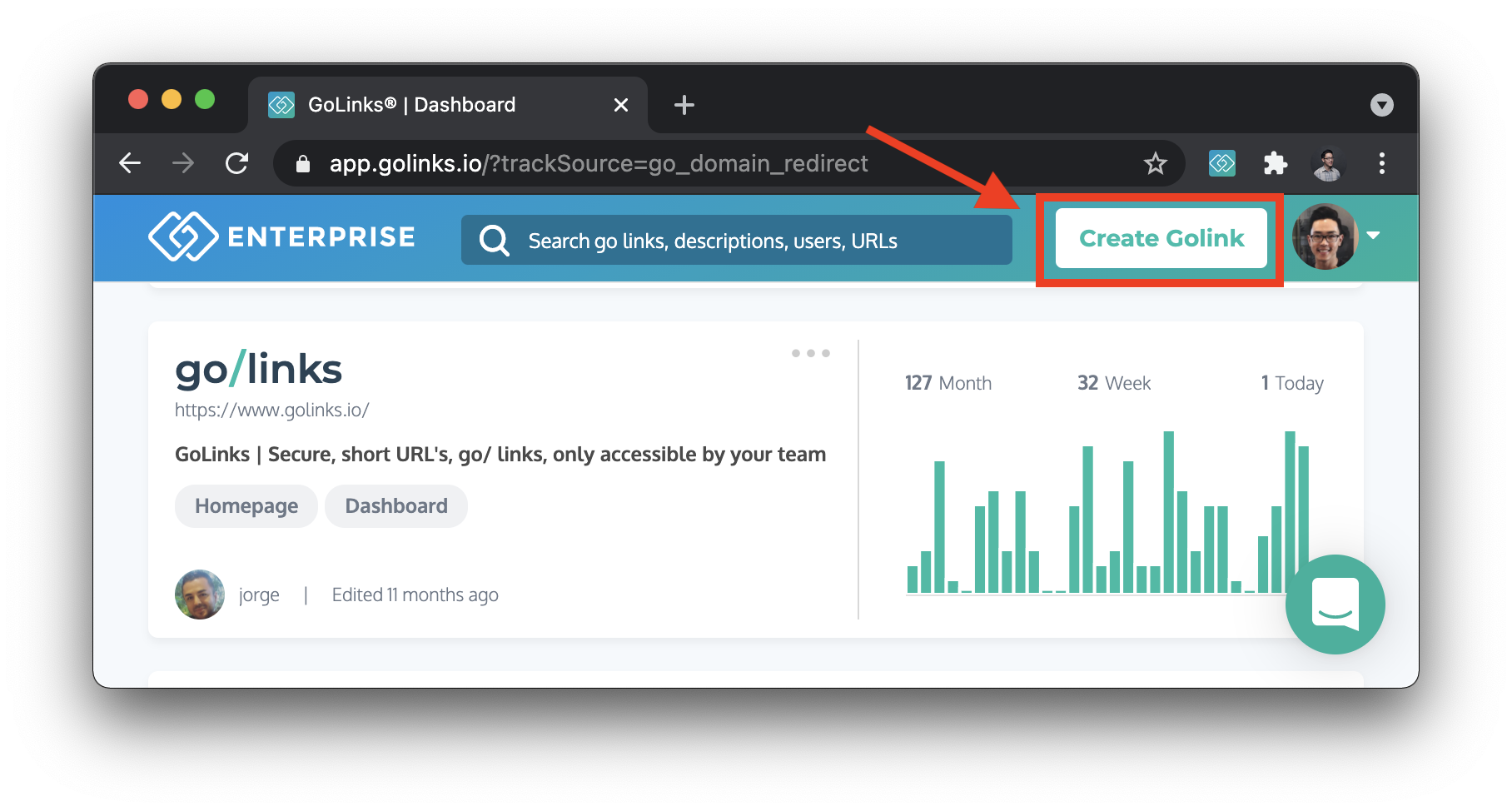The width and height of the screenshot is (1512, 811).
Task: Open the go/links card three-dot menu
Action: click(810, 353)
